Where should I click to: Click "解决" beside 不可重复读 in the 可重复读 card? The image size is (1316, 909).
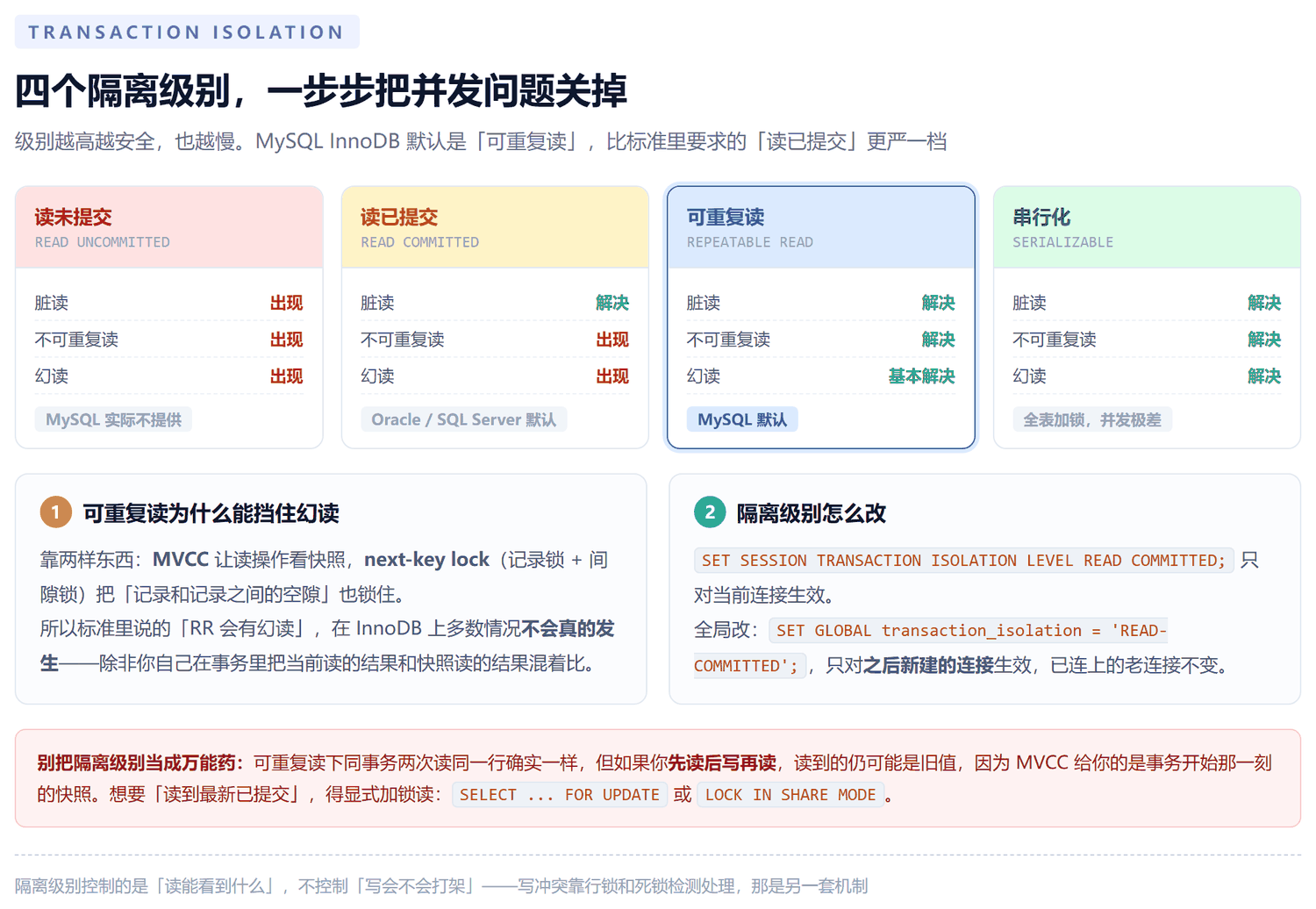[x=939, y=340]
